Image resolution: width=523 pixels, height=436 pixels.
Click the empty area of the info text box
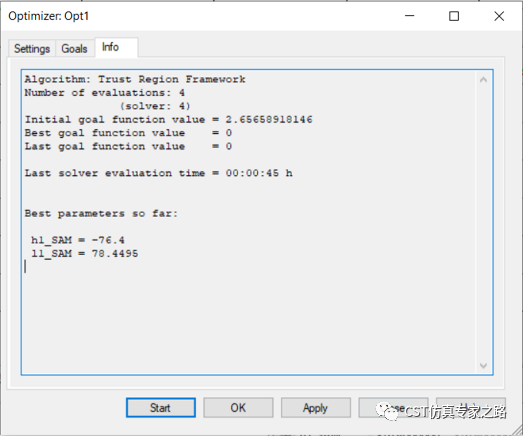(250, 317)
